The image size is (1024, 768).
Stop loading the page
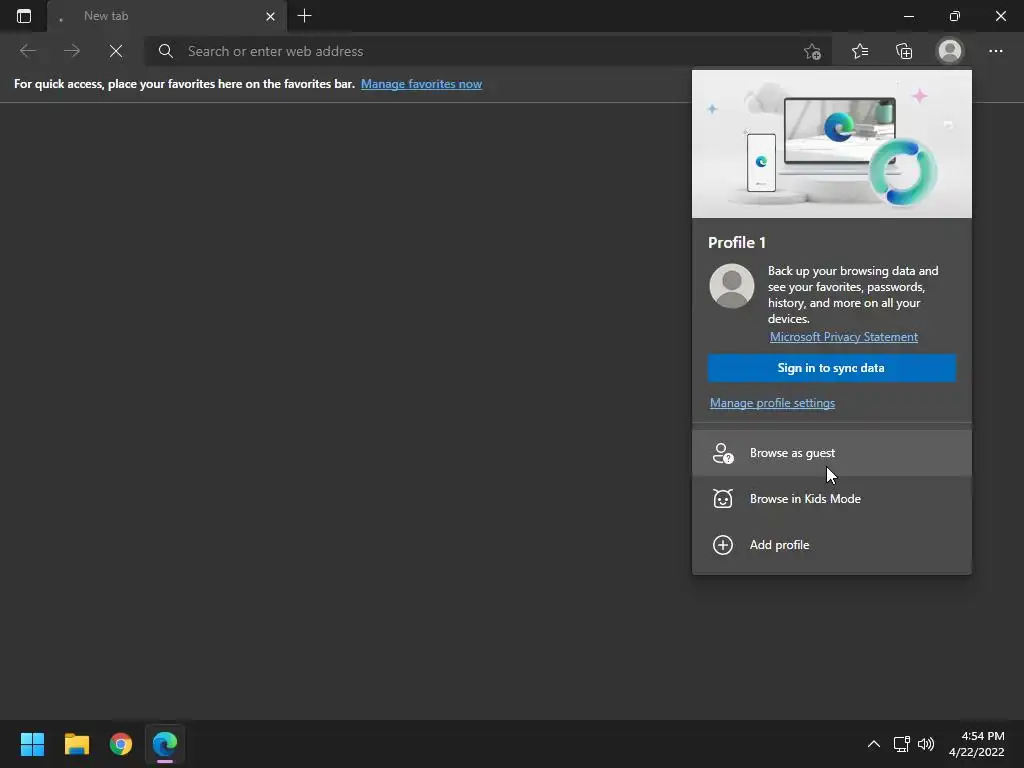coord(116,51)
